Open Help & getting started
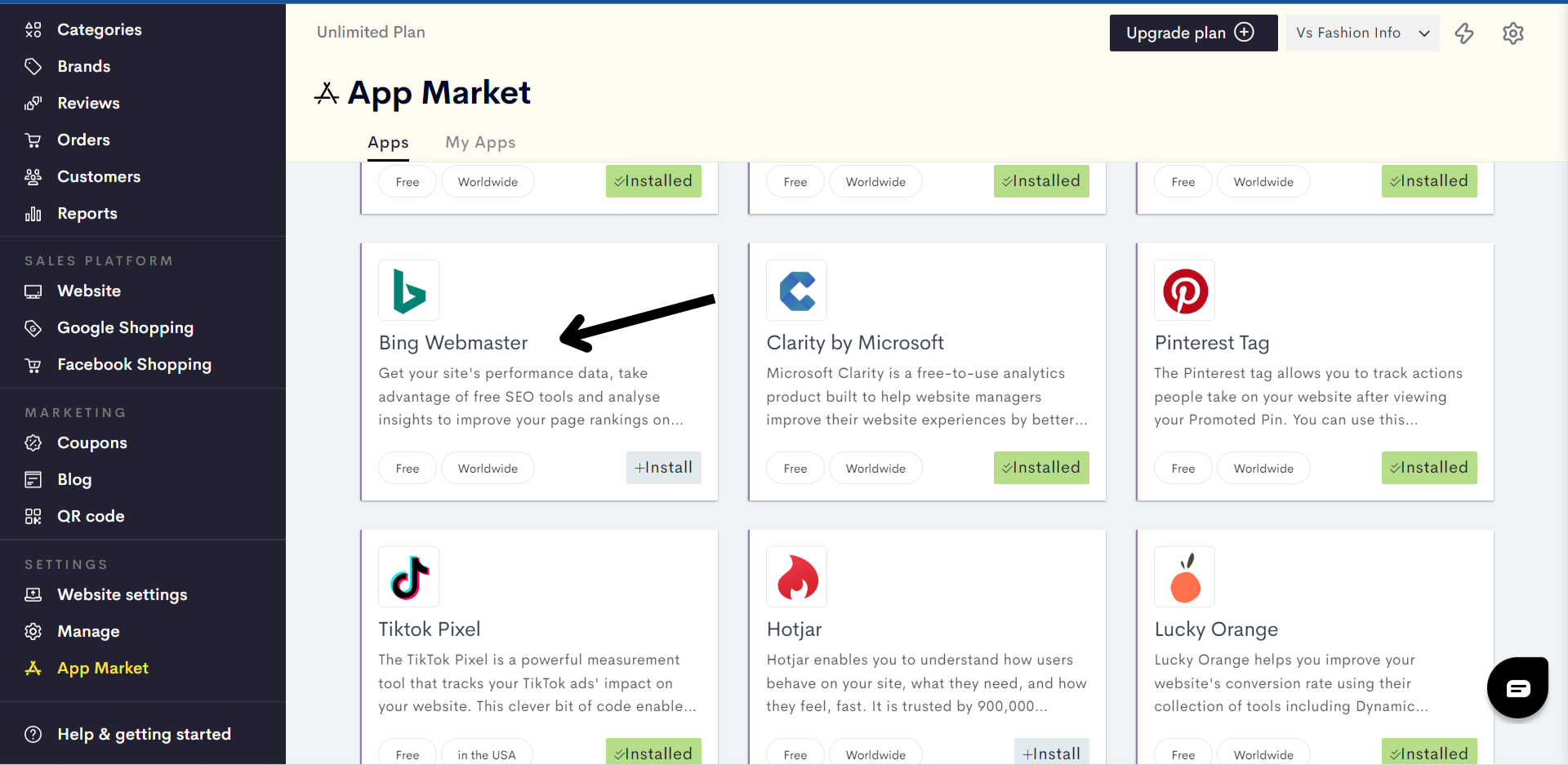The width and height of the screenshot is (1568, 765). (x=143, y=735)
